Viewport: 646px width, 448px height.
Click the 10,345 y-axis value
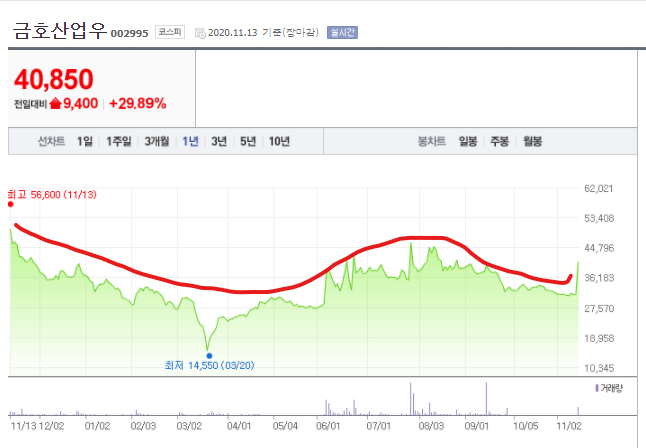click(599, 368)
